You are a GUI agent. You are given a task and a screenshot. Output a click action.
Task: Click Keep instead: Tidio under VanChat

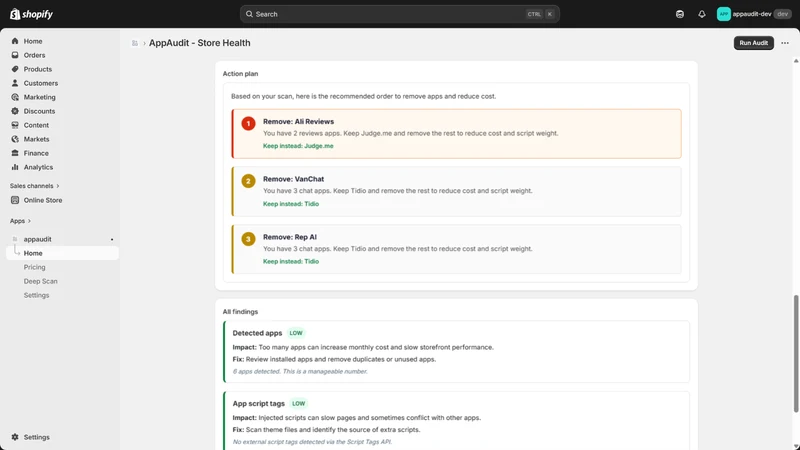(x=291, y=204)
